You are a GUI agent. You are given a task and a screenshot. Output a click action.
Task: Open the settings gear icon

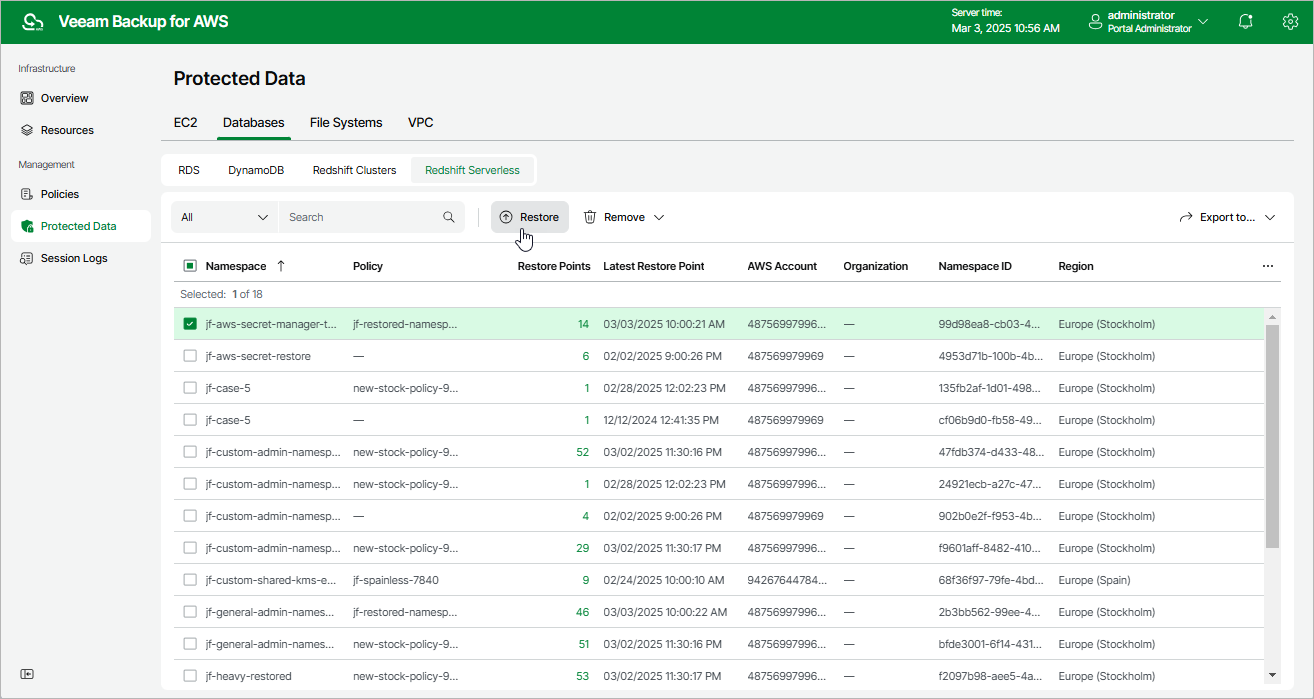click(x=1290, y=22)
